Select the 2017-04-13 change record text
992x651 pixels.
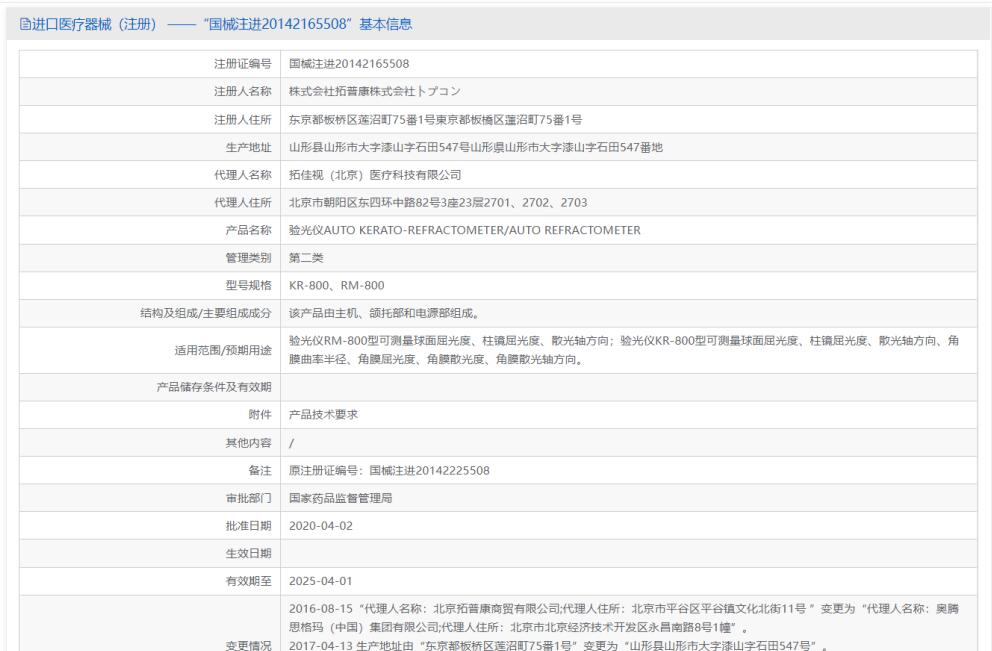(x=559, y=645)
